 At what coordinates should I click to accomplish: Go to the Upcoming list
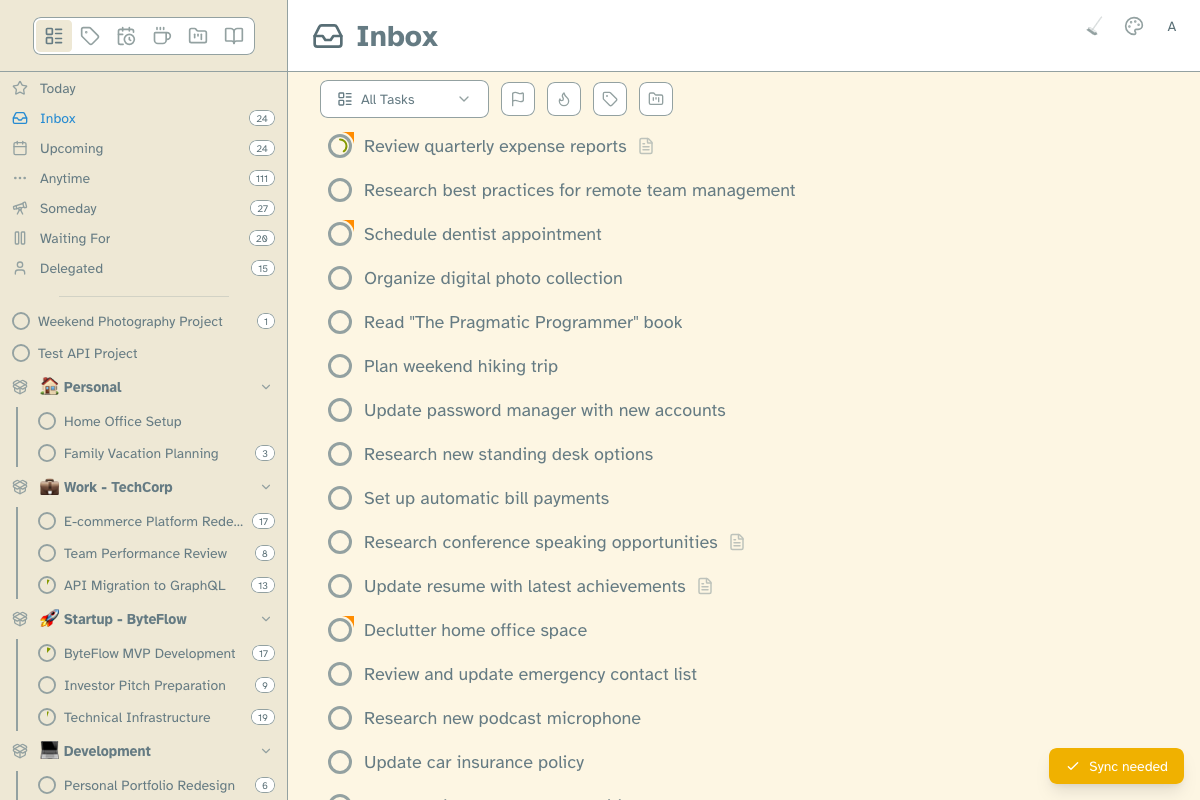tap(71, 148)
